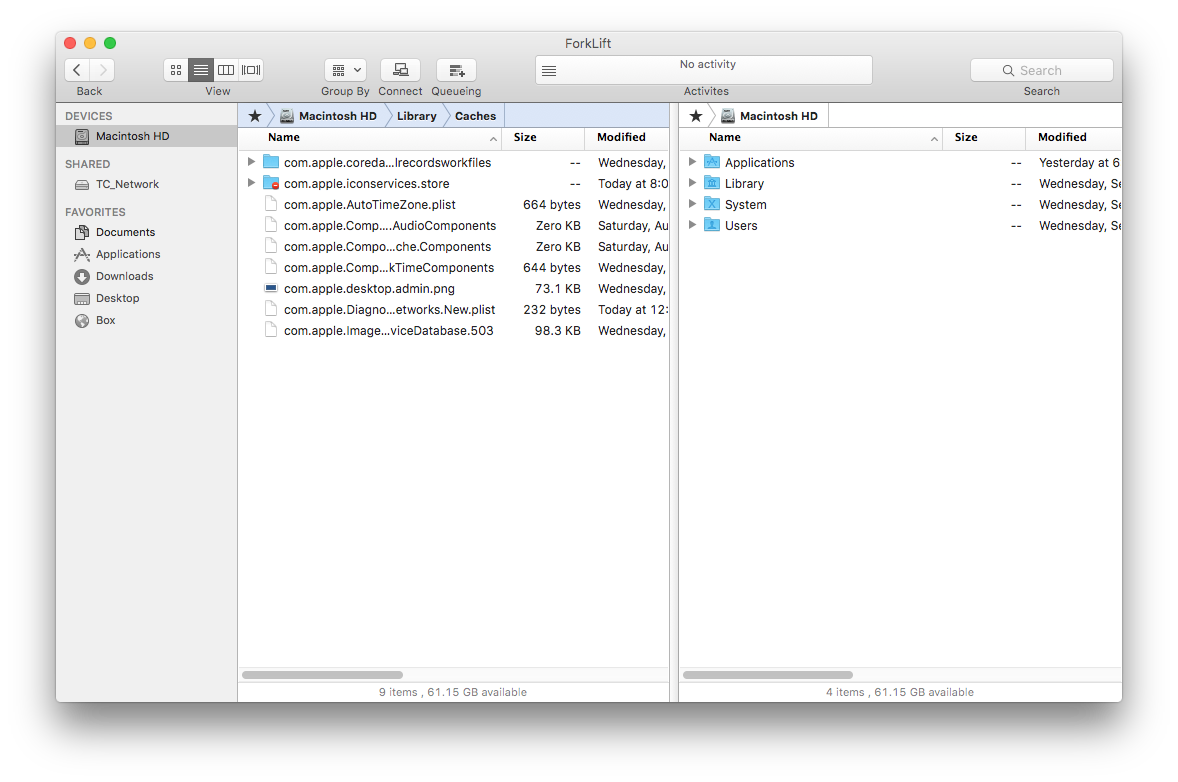Select com.apple.desktop.admin.png image icon

point(271,288)
